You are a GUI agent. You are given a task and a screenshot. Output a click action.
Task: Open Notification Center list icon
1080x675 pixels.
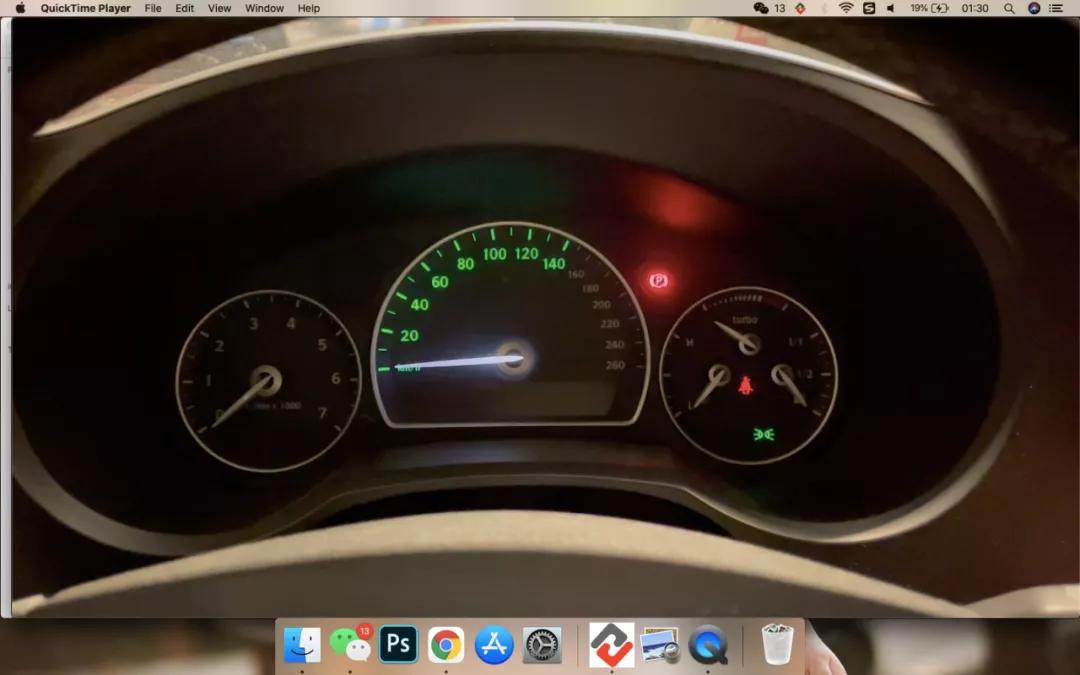1056,8
